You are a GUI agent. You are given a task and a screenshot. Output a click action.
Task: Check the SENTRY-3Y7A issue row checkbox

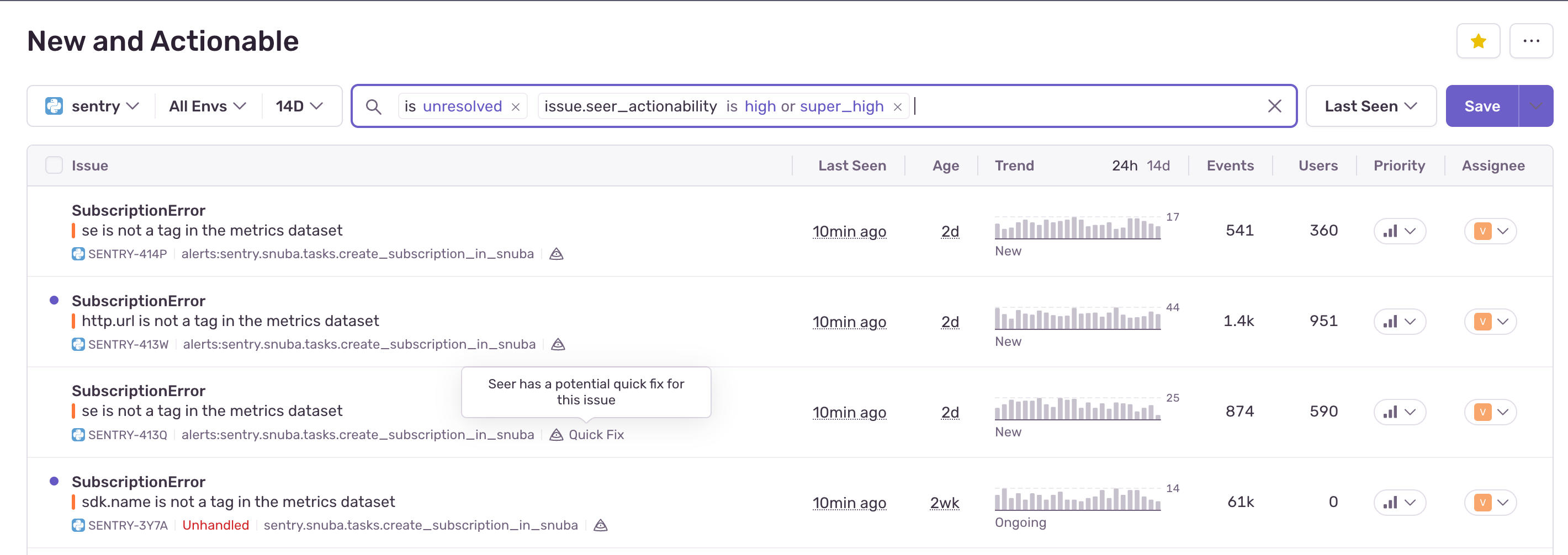(x=54, y=503)
